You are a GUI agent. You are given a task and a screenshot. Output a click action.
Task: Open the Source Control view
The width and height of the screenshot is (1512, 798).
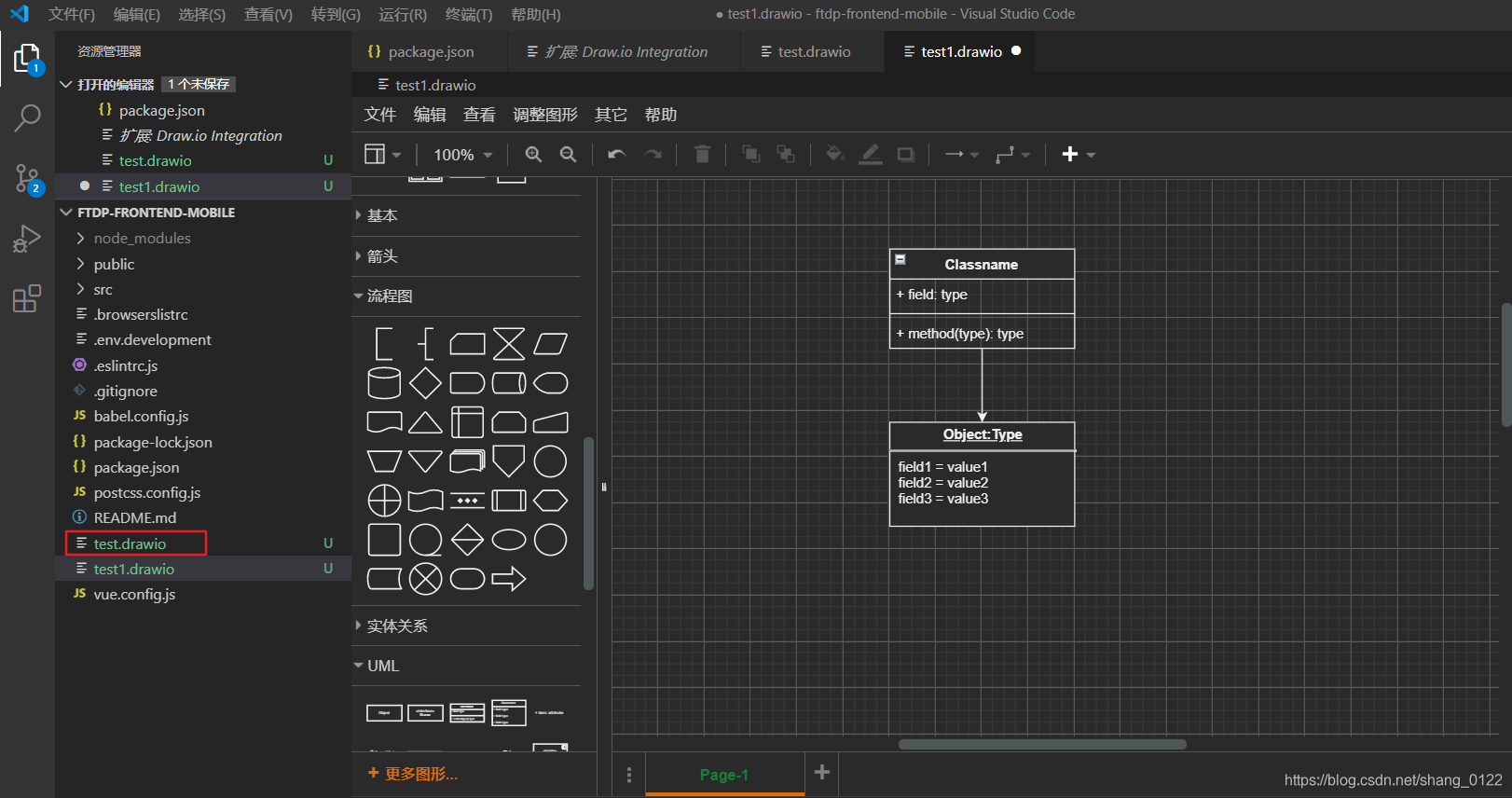click(27, 178)
